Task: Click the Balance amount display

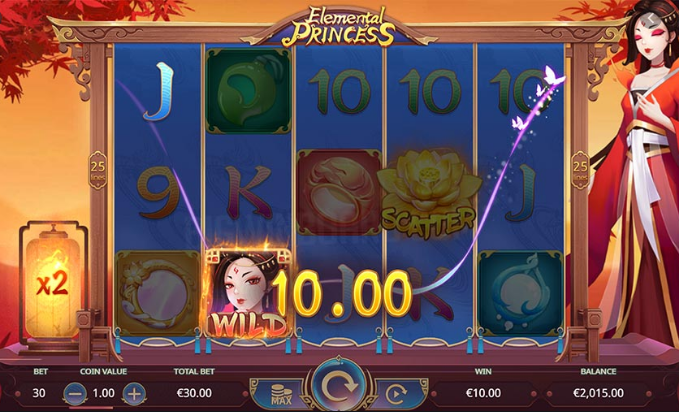Action: tap(598, 393)
